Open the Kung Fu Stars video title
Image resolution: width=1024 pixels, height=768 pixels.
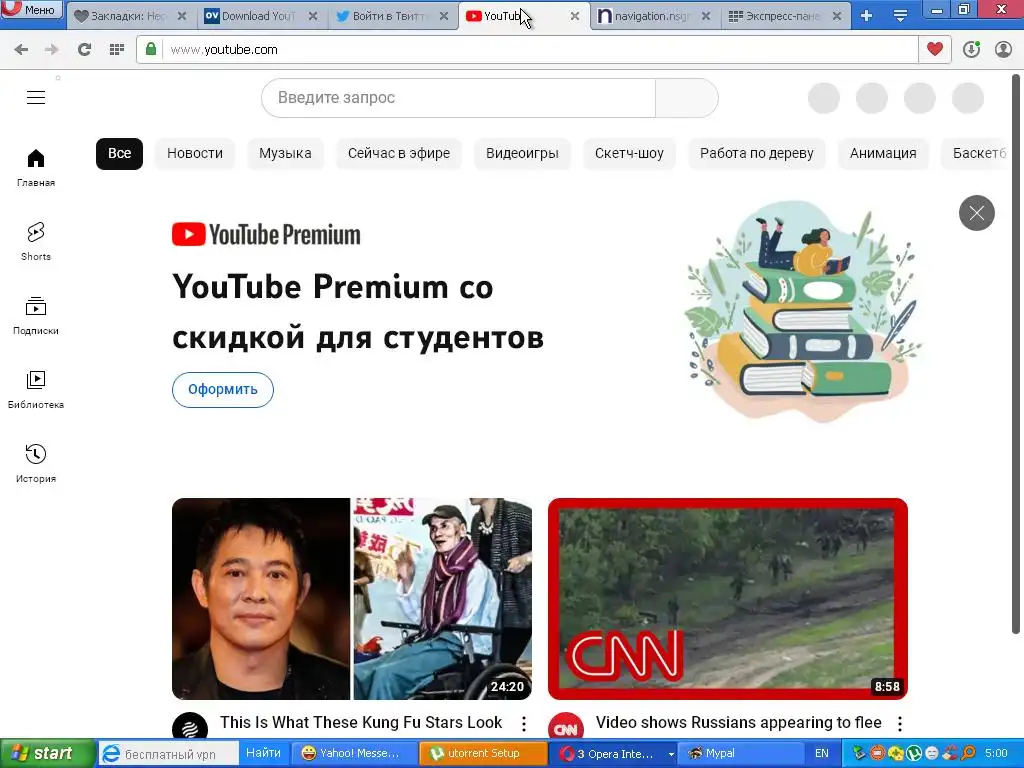(360, 723)
